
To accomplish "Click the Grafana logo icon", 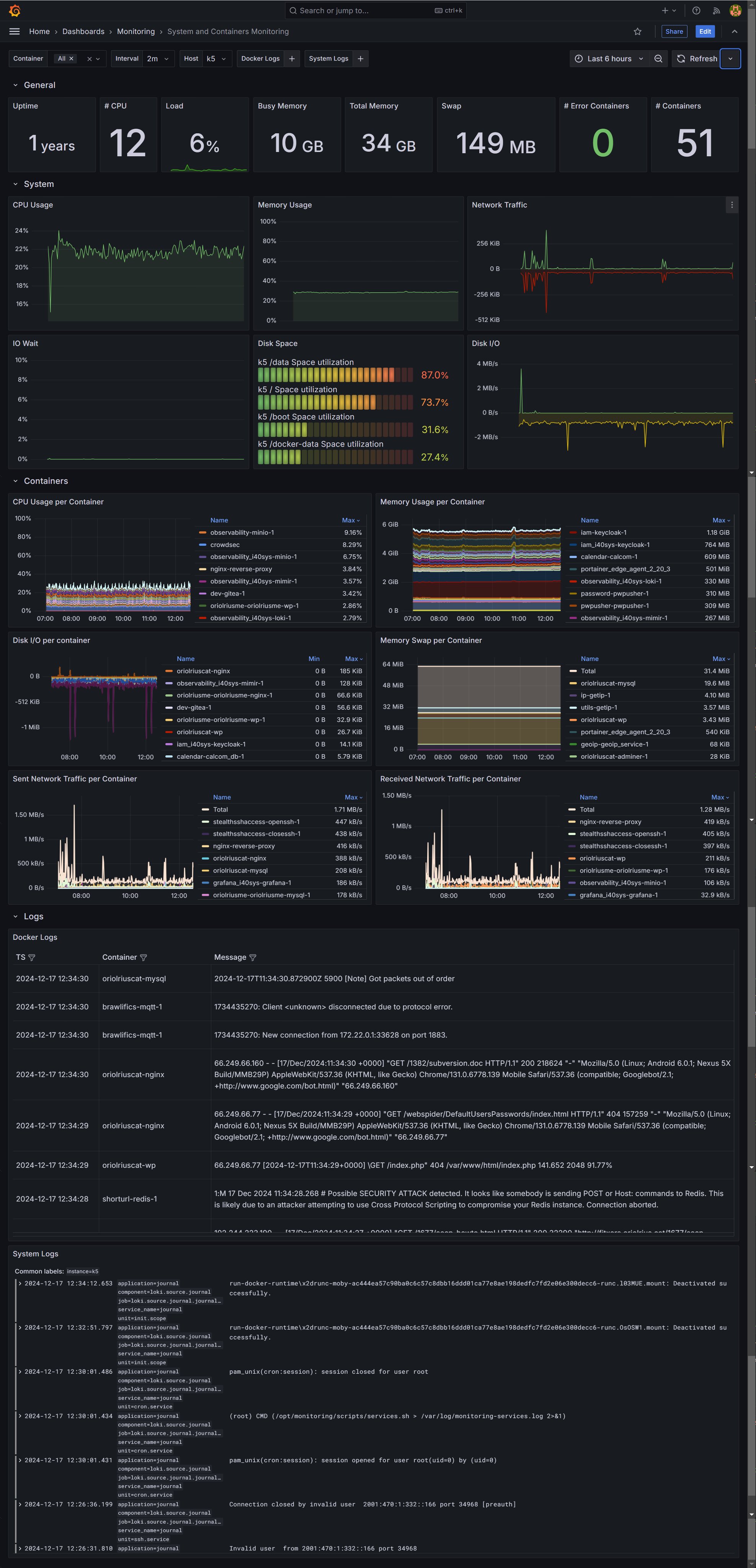I will pos(15,10).
